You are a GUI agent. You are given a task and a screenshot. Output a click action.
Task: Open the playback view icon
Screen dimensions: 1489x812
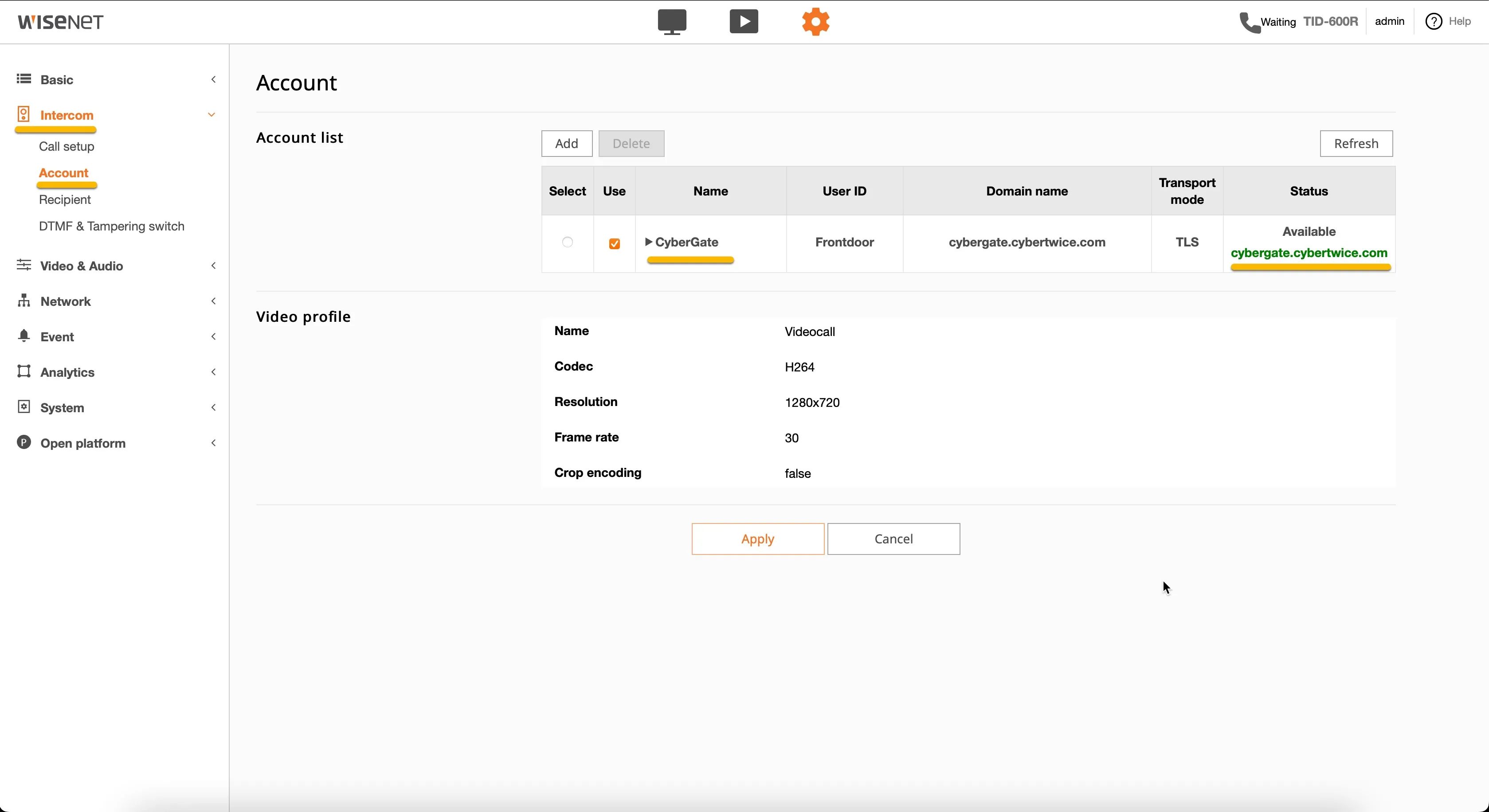[x=744, y=22]
